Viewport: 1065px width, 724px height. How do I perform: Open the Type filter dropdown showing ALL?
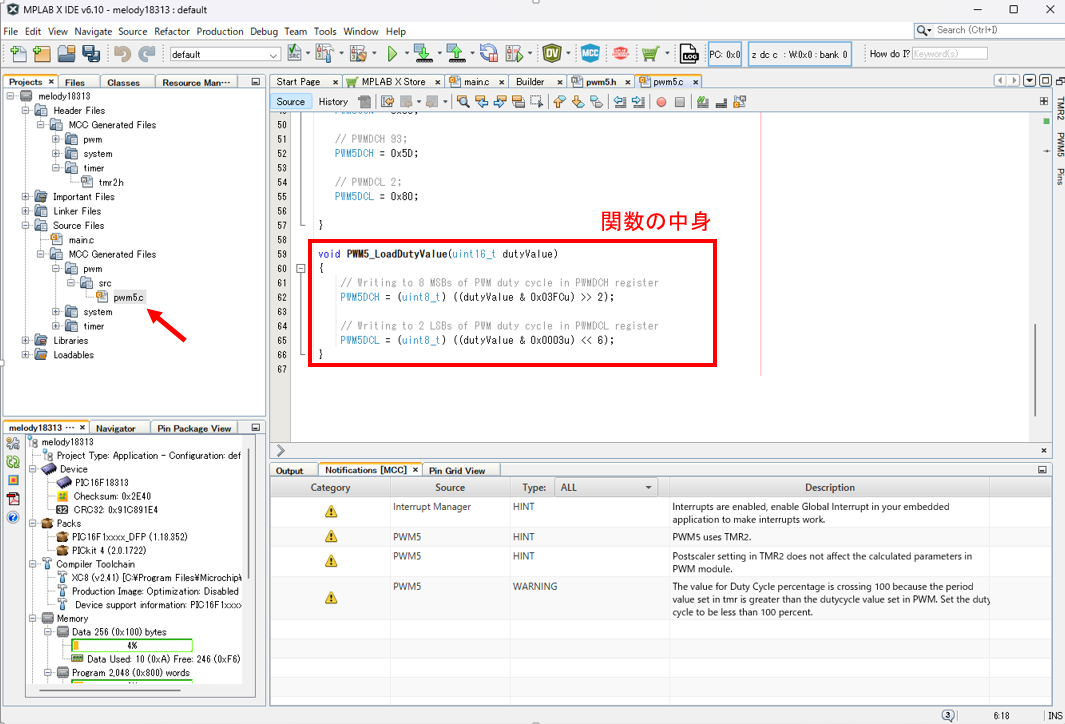pyautogui.click(x=607, y=488)
